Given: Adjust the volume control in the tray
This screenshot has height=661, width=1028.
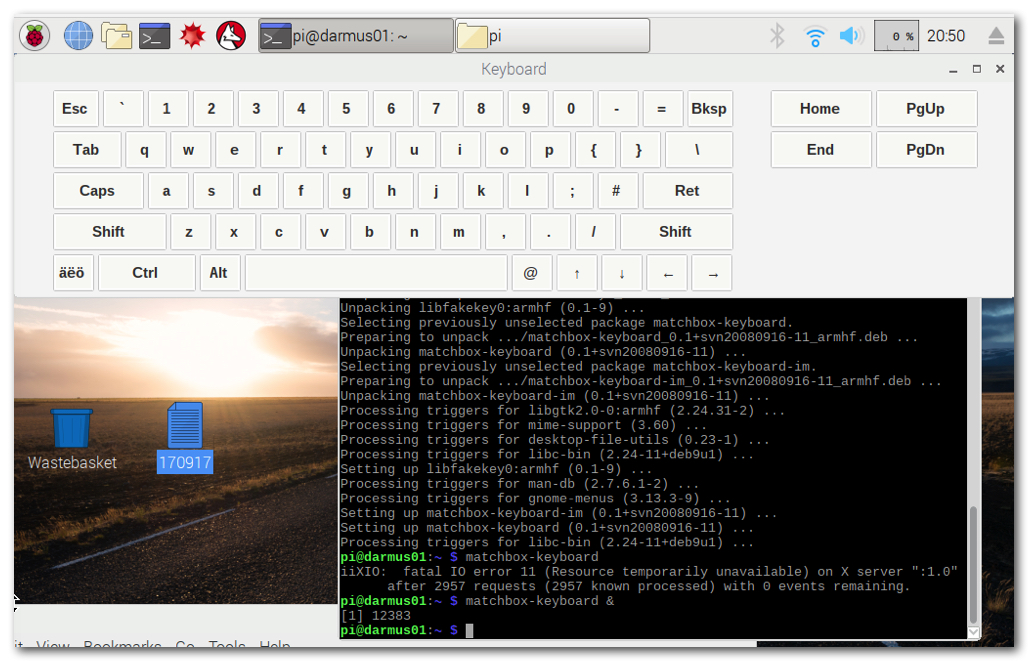Looking at the screenshot, I should point(851,33).
